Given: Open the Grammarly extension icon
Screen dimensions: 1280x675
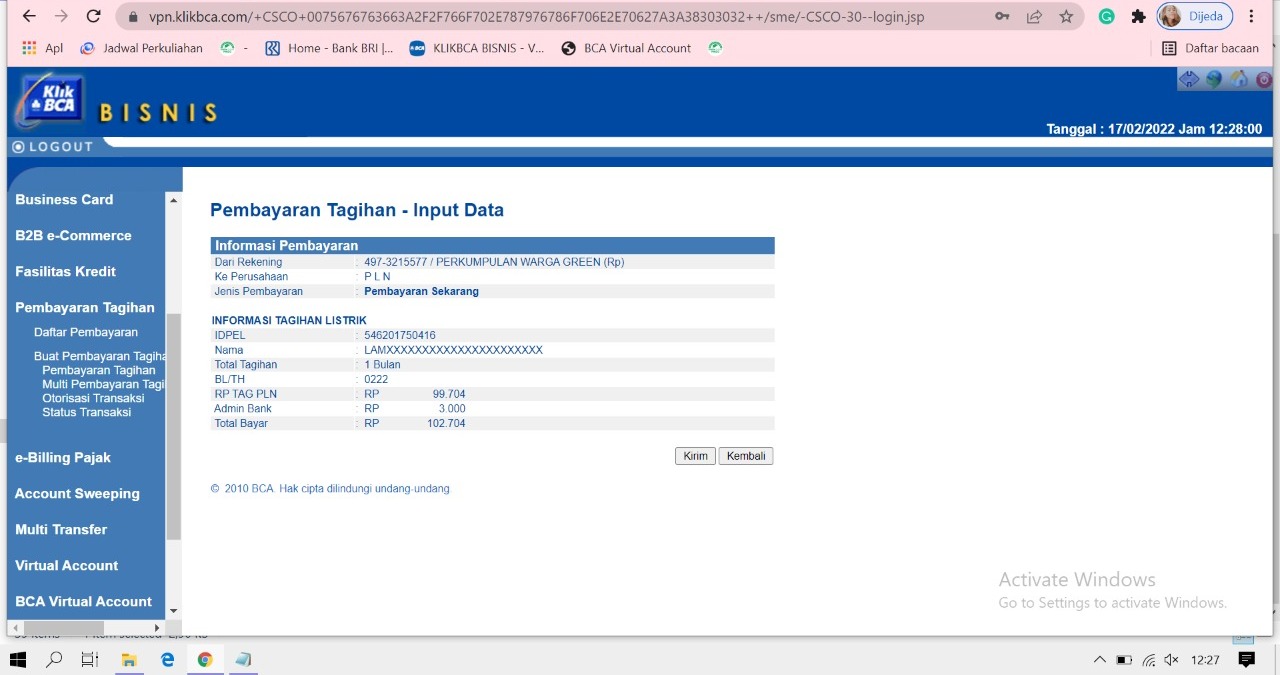Looking at the screenshot, I should pos(1107,17).
